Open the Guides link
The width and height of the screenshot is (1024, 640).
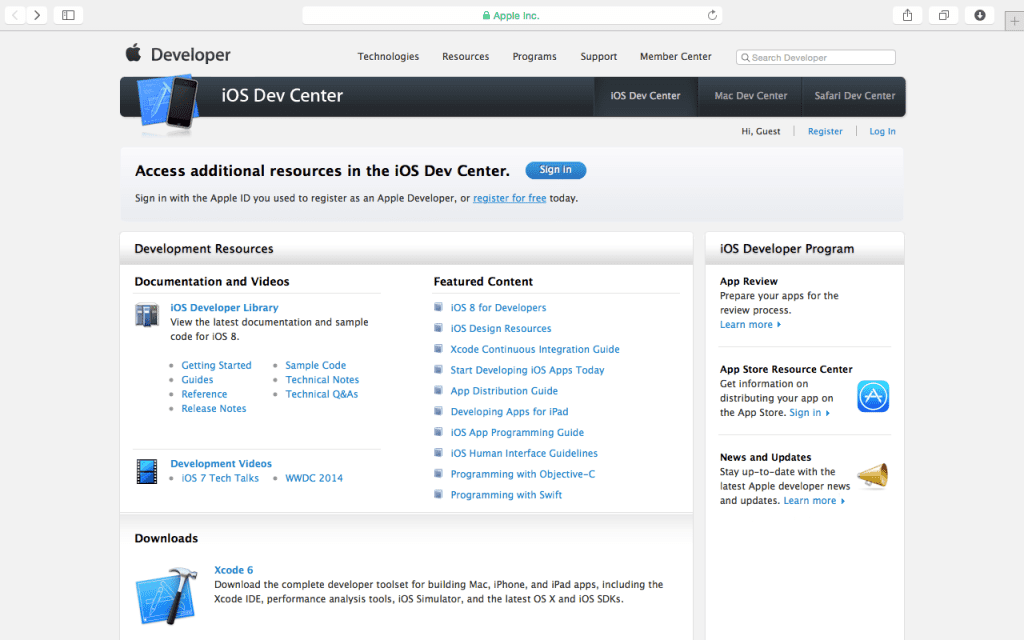pos(197,379)
